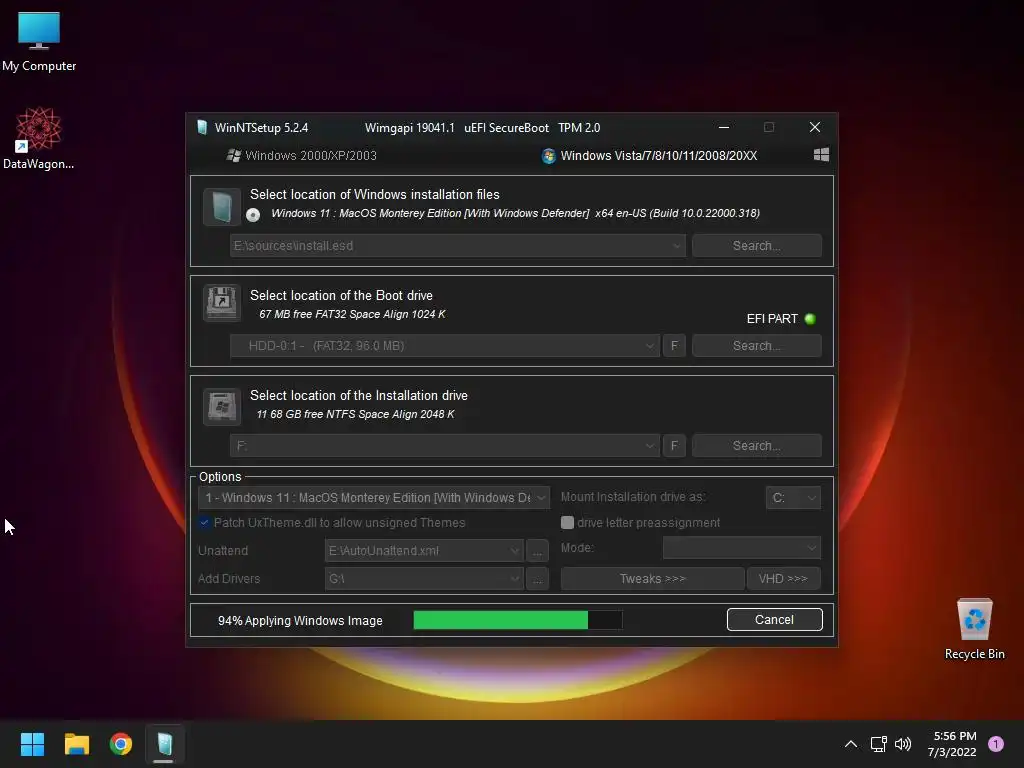Screen dimensions: 1024x768
Task: Expand the Mount Installation drive C: dropdown
Action: tap(811, 498)
